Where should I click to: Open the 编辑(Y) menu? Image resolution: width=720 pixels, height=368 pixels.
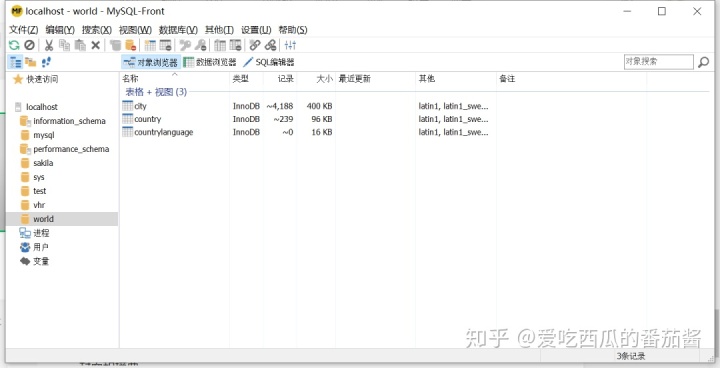pos(60,30)
